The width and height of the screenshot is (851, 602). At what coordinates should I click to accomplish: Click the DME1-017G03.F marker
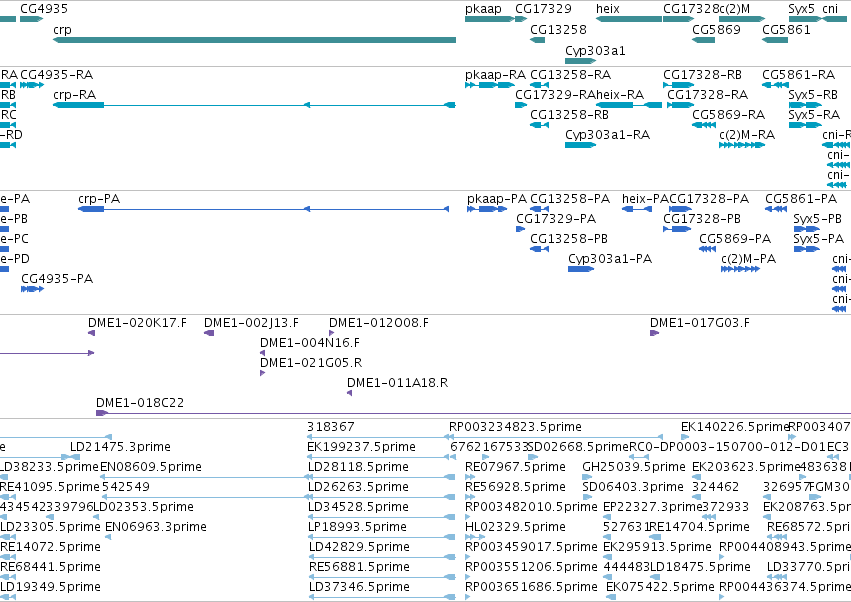point(655,333)
